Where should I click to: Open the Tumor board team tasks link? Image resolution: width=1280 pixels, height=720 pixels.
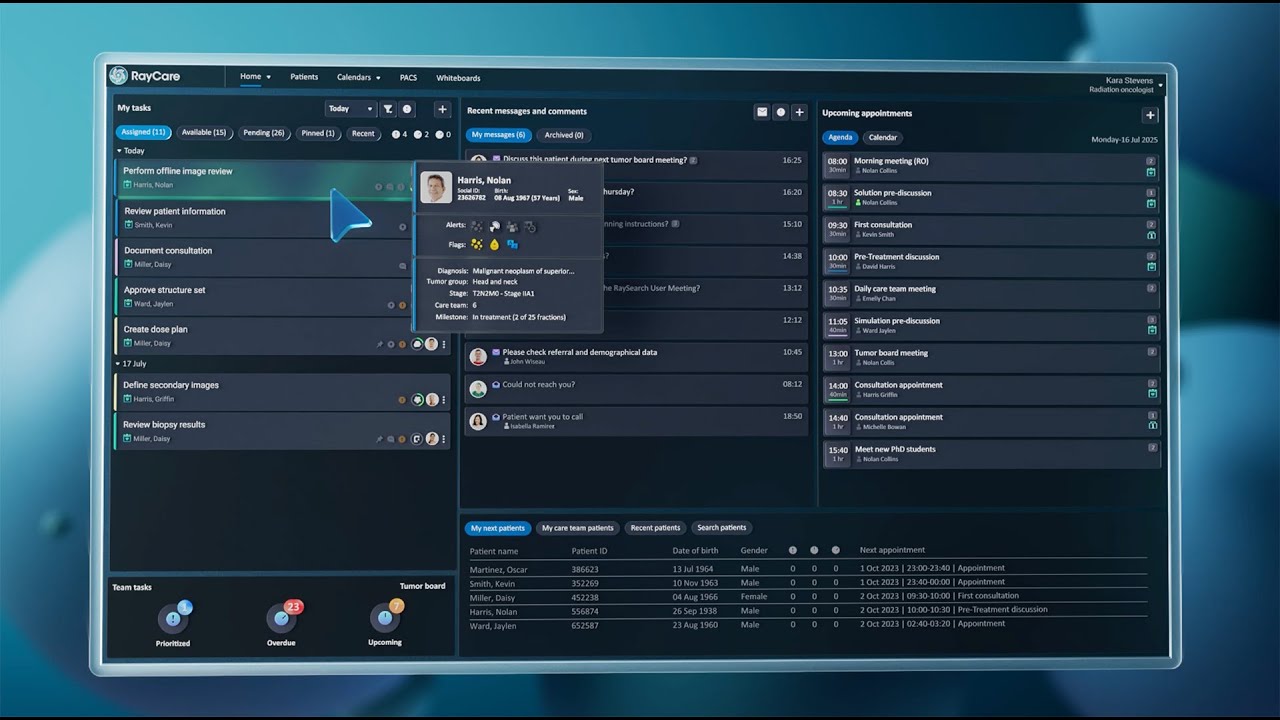[422, 587]
